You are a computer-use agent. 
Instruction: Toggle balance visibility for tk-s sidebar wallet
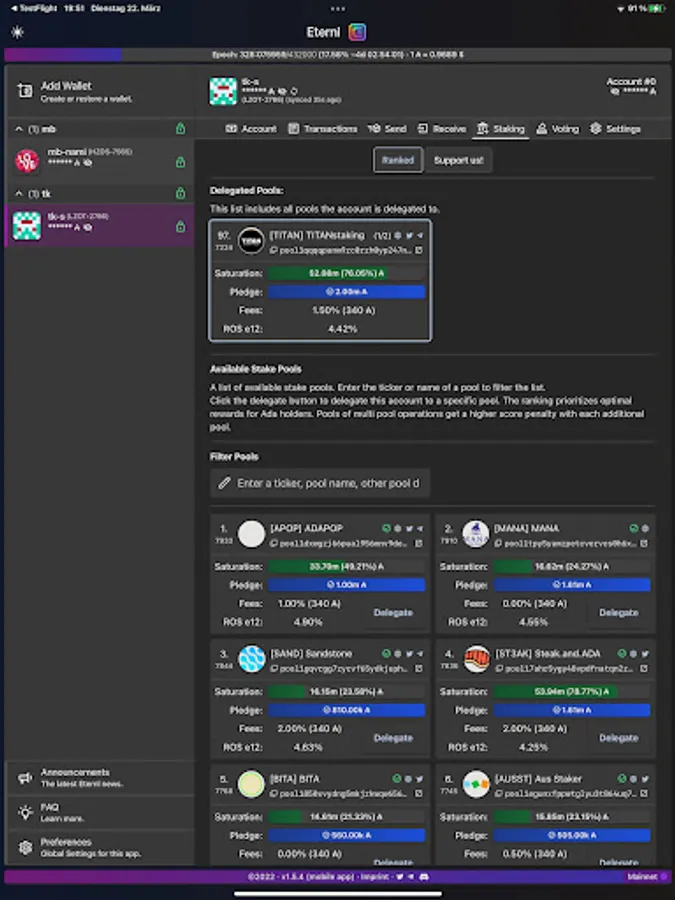88,228
